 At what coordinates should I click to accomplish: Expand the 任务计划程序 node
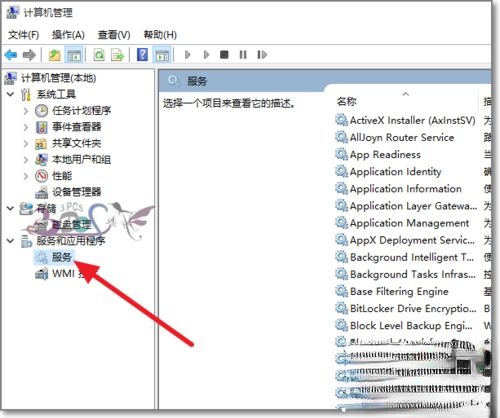(x=26, y=111)
